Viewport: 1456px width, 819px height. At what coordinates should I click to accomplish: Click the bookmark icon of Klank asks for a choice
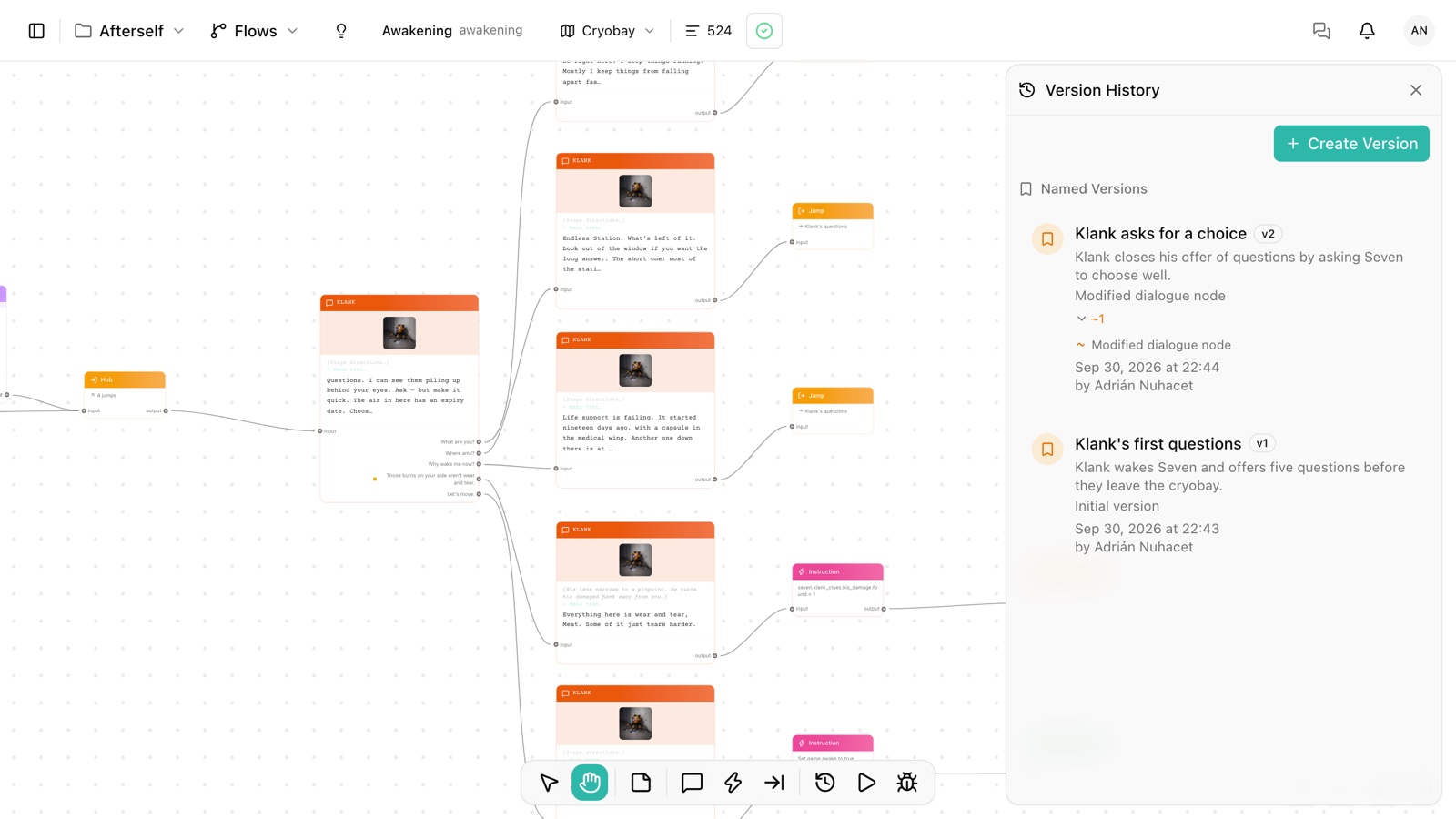(x=1047, y=239)
